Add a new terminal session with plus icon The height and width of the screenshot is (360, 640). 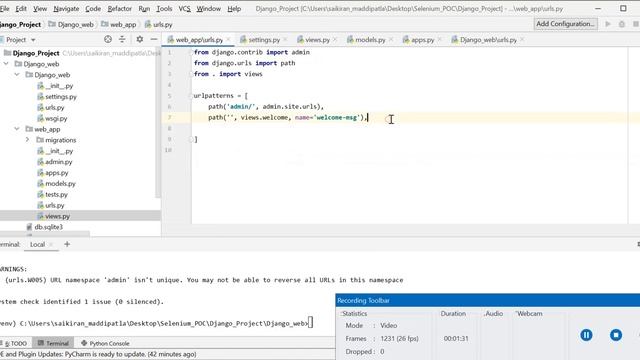(x=67, y=244)
